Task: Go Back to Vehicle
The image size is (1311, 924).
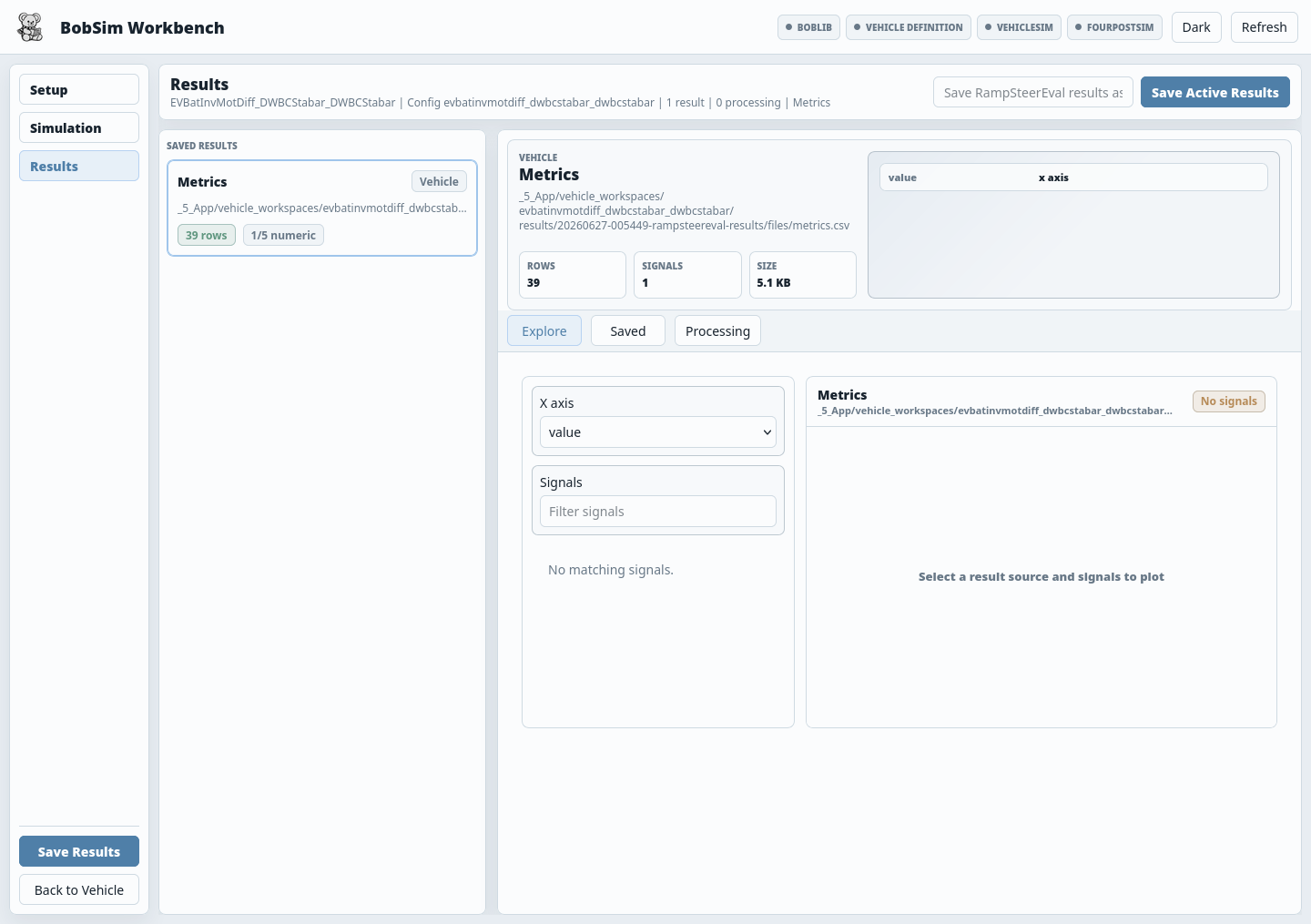Action: point(79,889)
